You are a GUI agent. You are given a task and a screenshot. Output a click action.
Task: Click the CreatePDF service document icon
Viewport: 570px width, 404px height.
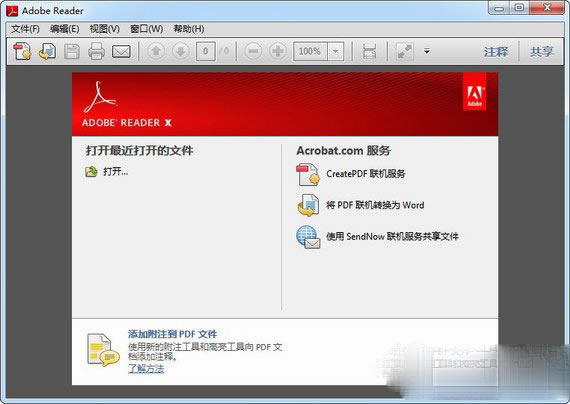click(x=308, y=175)
